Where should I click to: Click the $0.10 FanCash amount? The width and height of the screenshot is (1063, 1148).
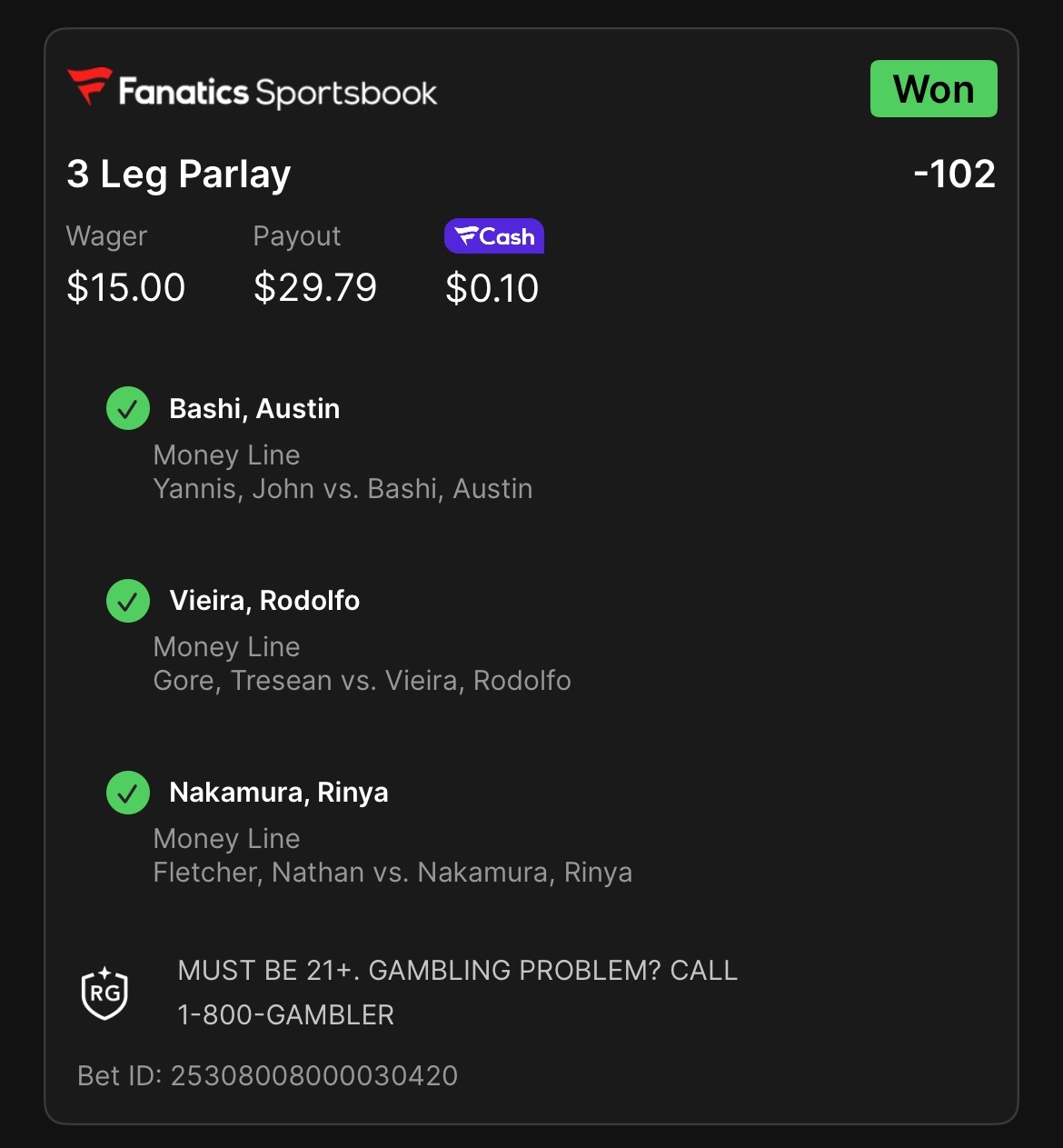click(x=492, y=288)
